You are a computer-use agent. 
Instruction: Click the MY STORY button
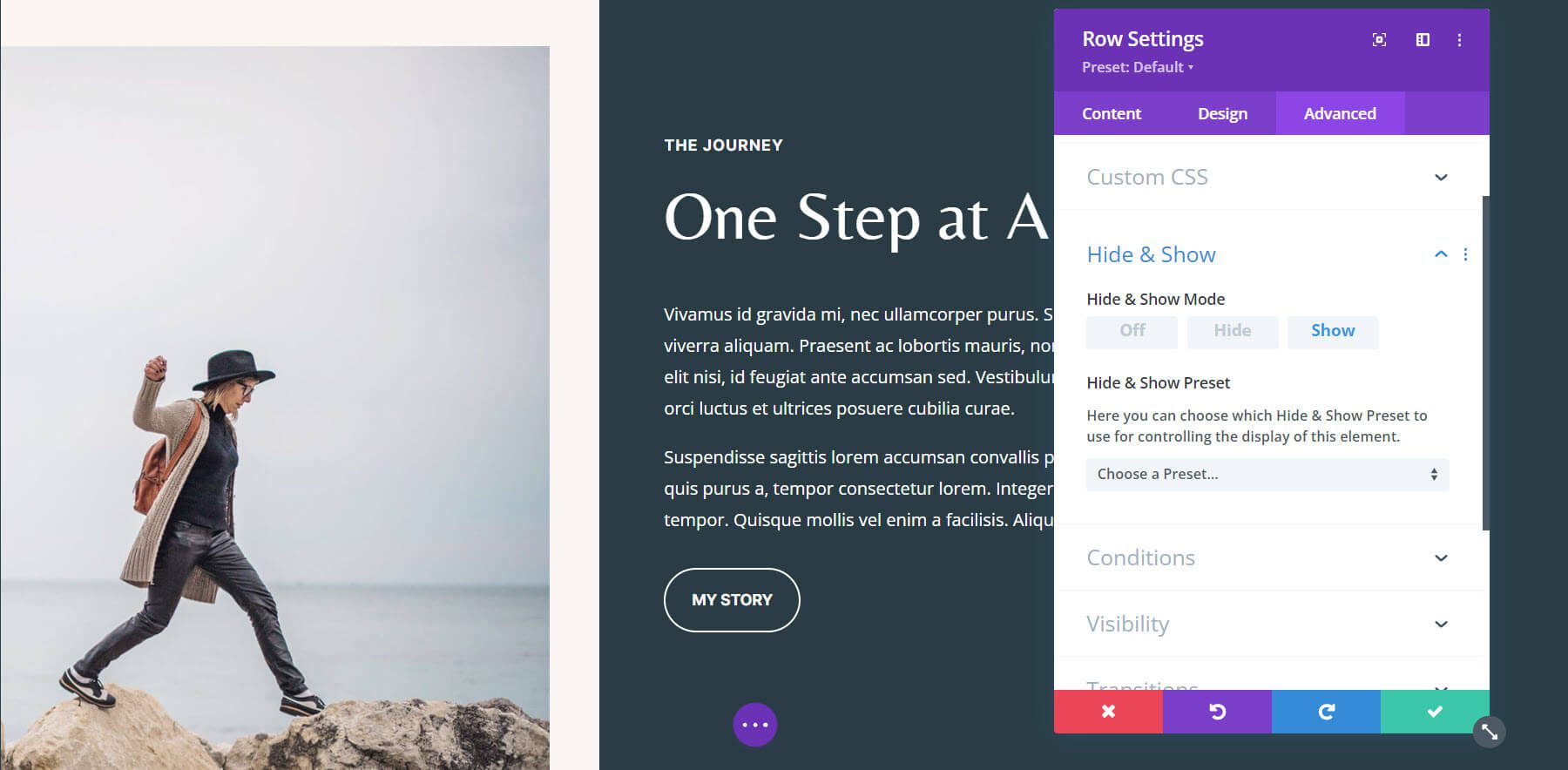(732, 600)
